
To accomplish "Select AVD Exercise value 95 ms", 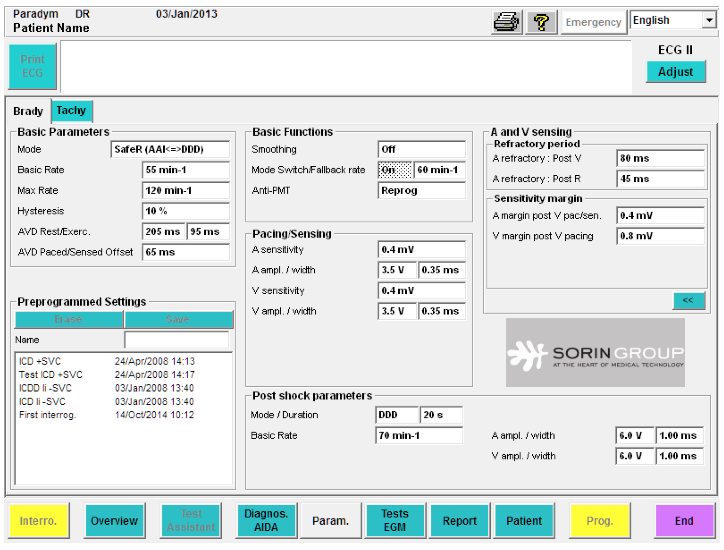I will point(208,231).
